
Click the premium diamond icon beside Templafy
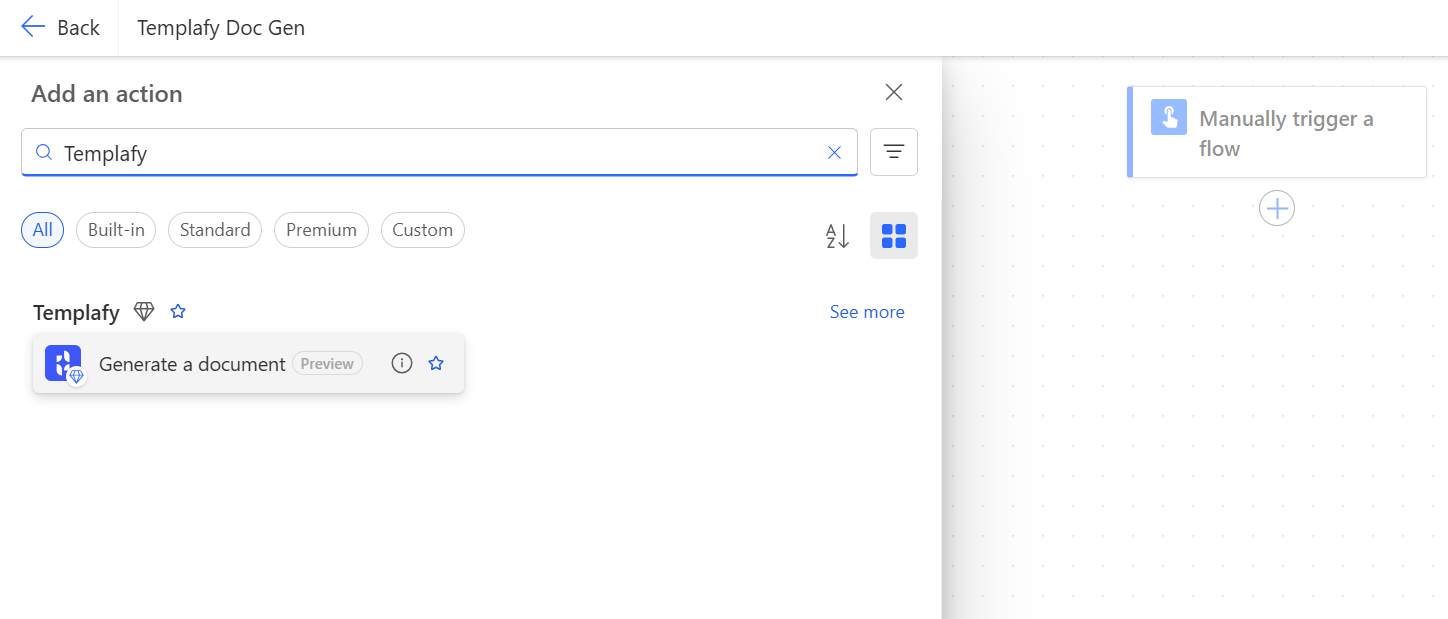click(x=144, y=311)
